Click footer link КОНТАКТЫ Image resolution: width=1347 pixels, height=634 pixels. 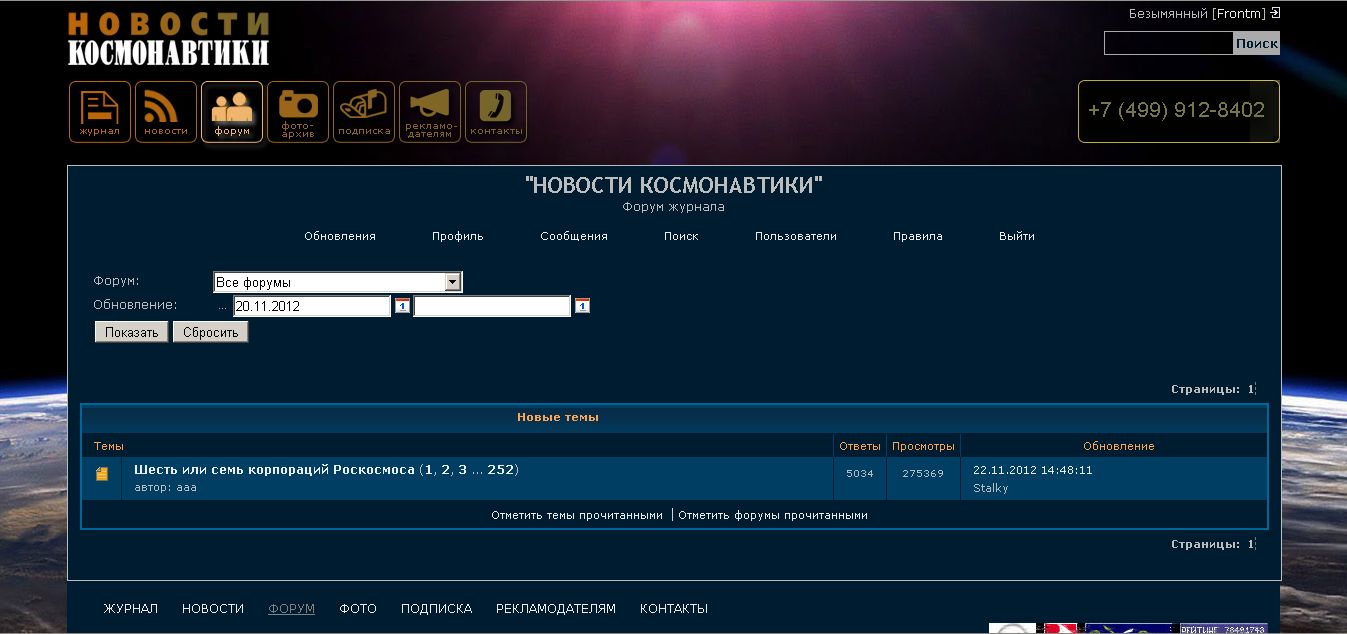[x=674, y=608]
